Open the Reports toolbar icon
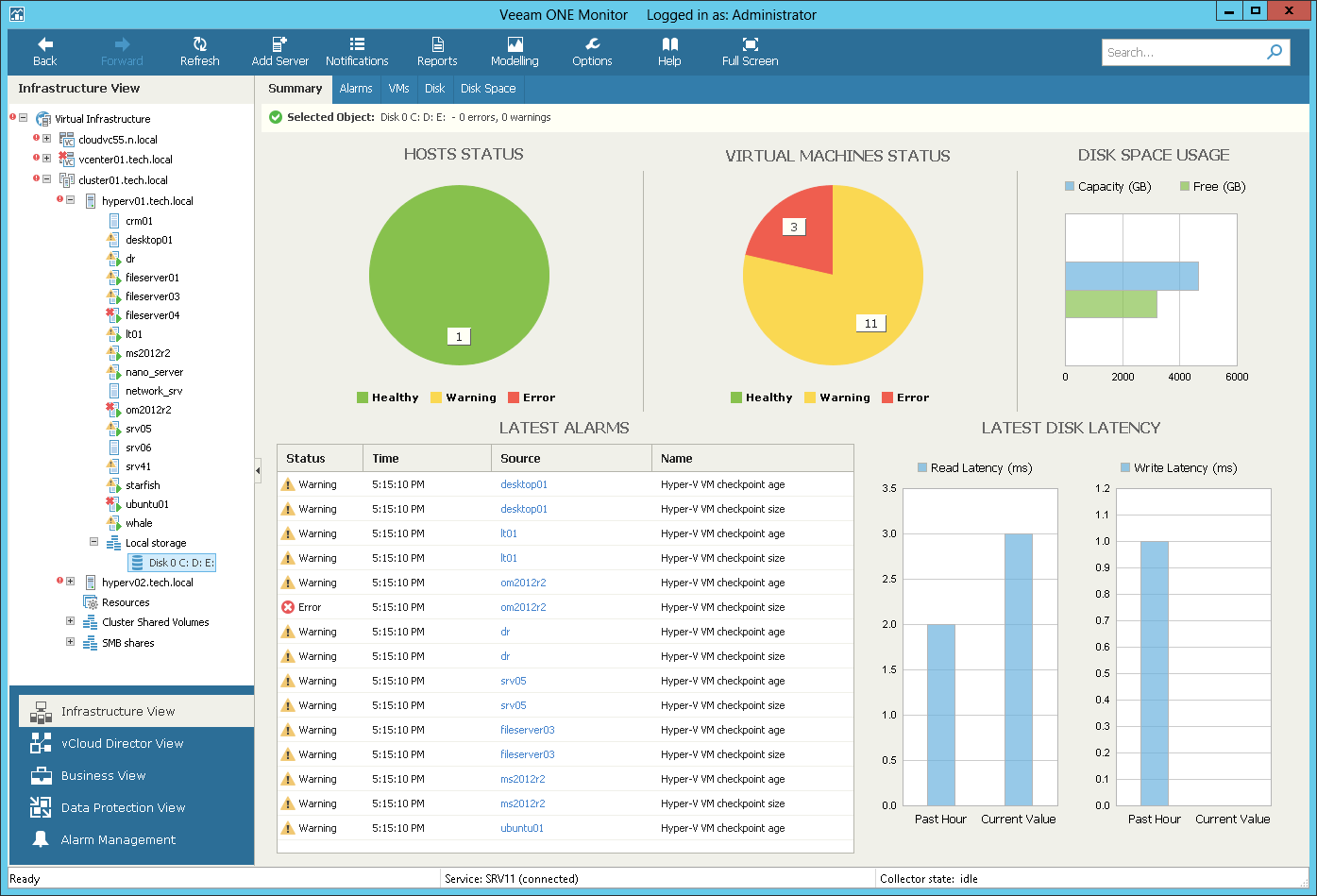This screenshot has height=896, width=1317. pos(437,52)
